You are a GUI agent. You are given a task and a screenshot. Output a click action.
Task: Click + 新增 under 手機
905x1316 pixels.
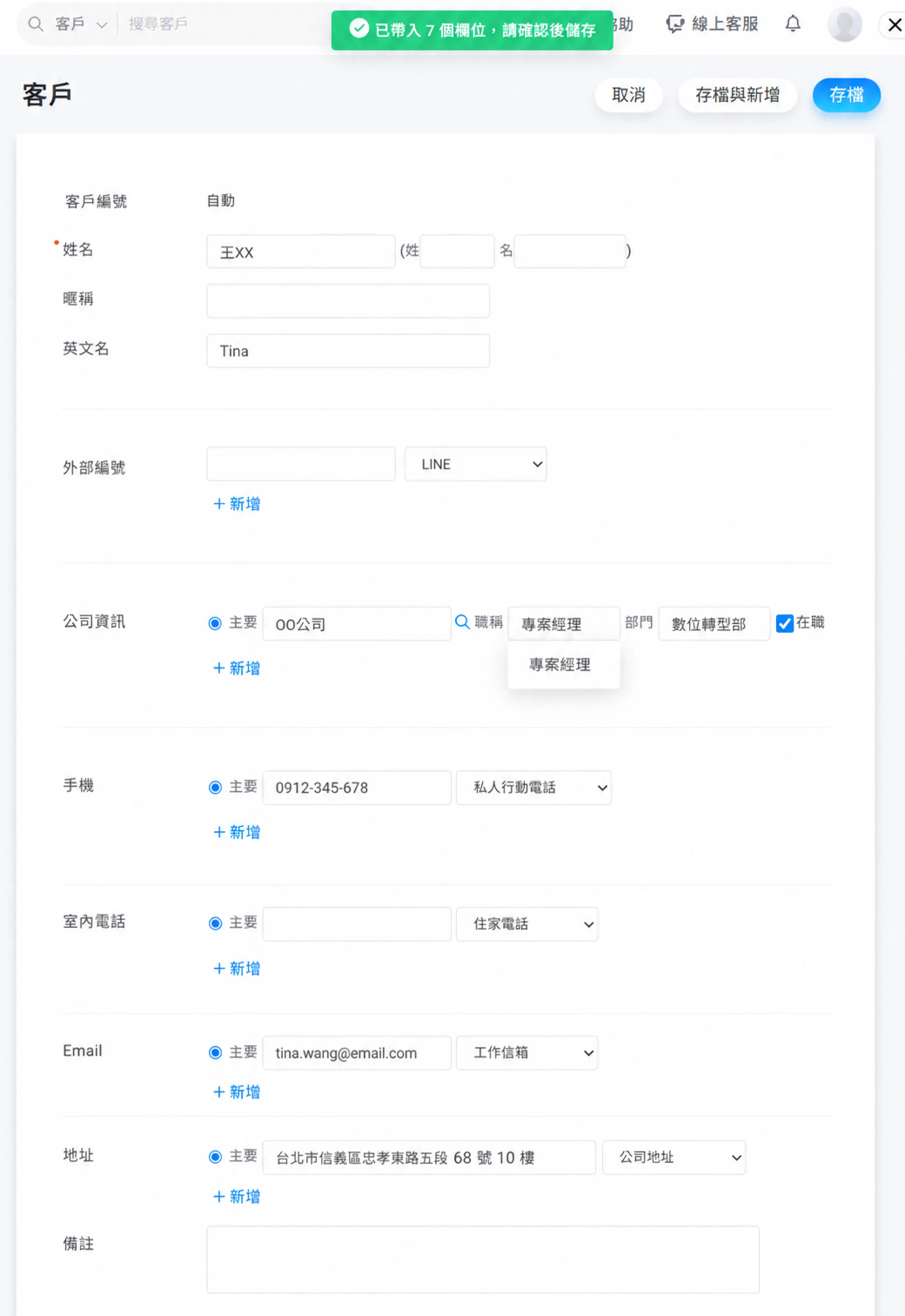point(236,832)
